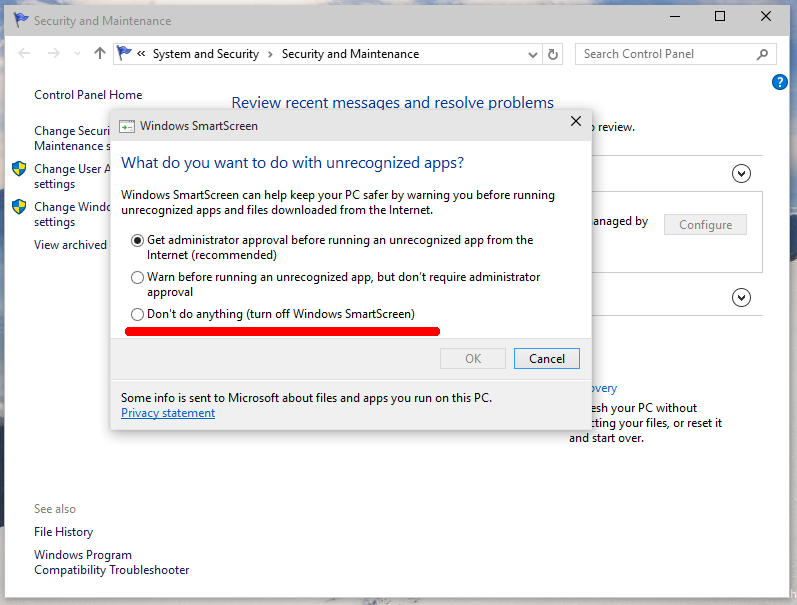
Task: Click the Cancel button
Action: (x=546, y=359)
